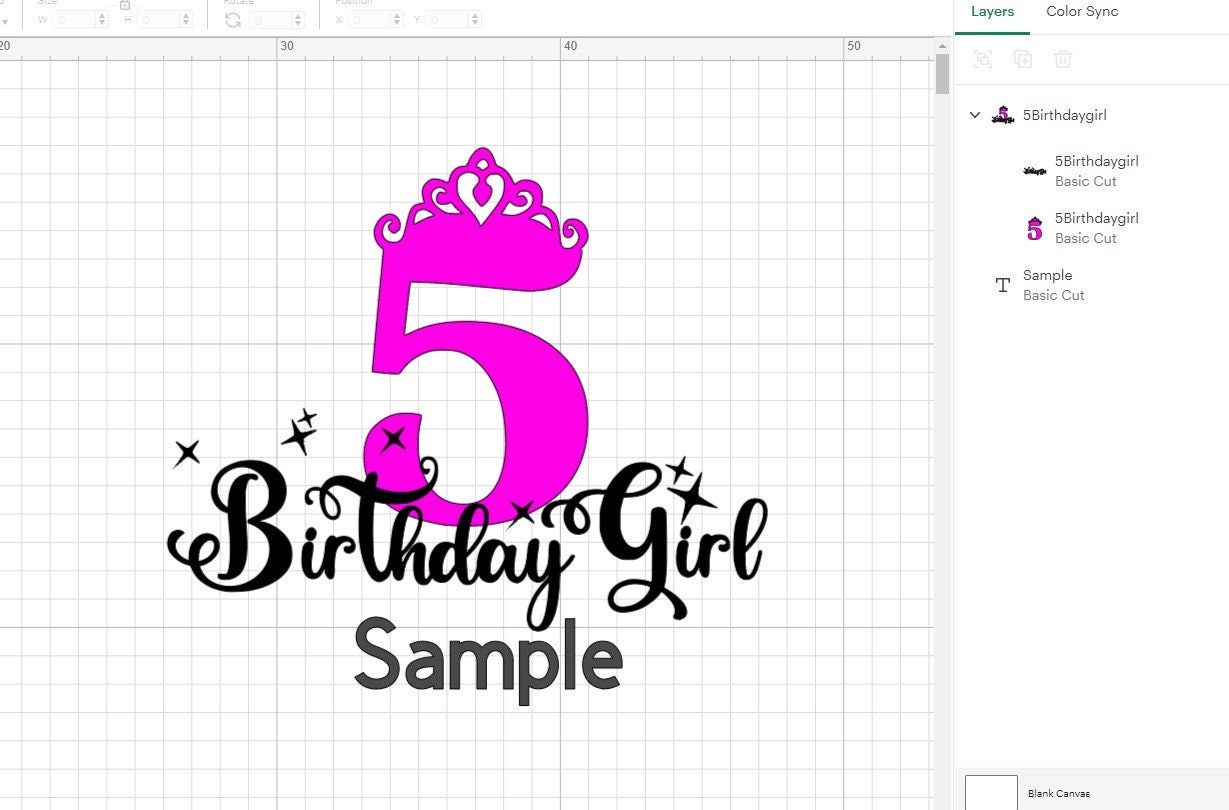Image resolution: width=1229 pixels, height=810 pixels.
Task: Click the position Y input field
Action: click(x=447, y=19)
